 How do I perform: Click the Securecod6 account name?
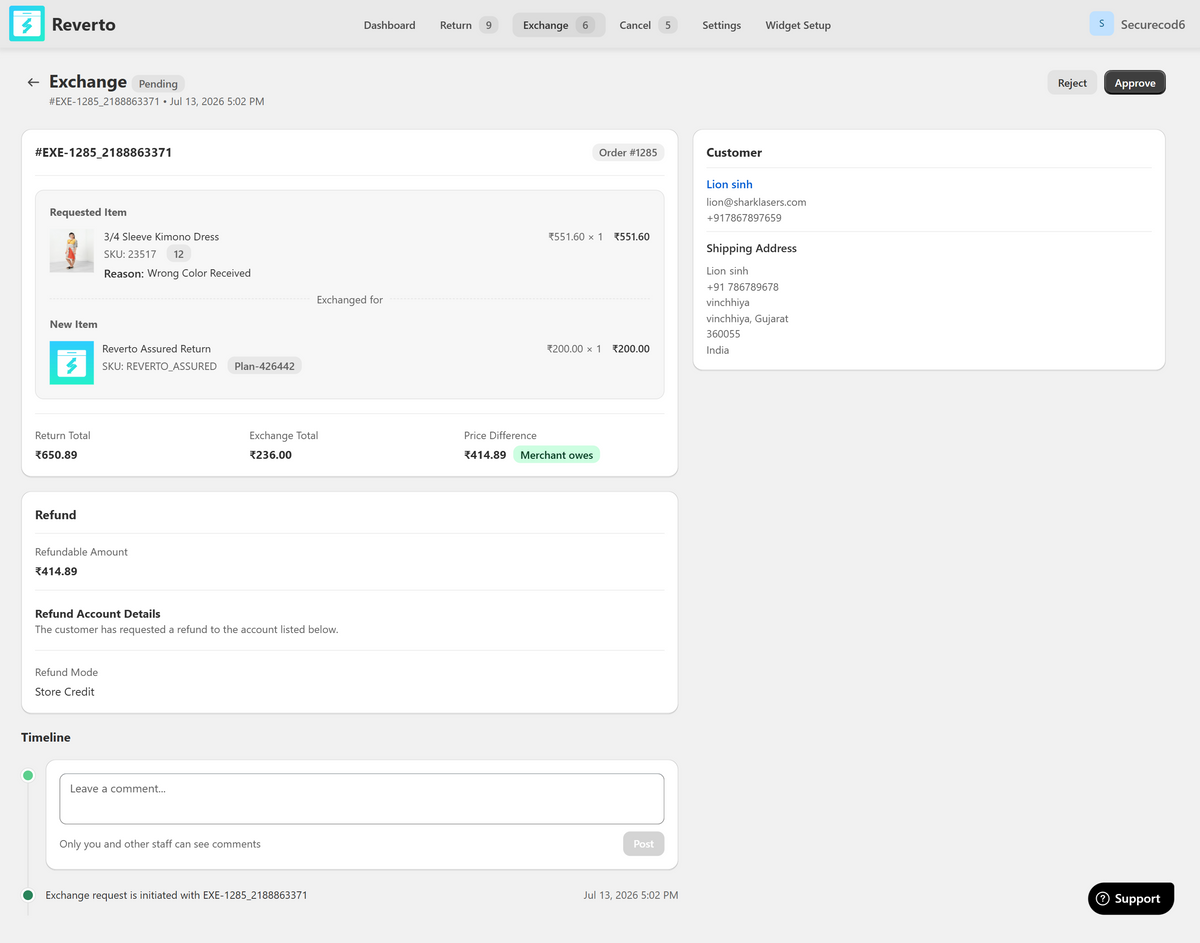point(1153,24)
